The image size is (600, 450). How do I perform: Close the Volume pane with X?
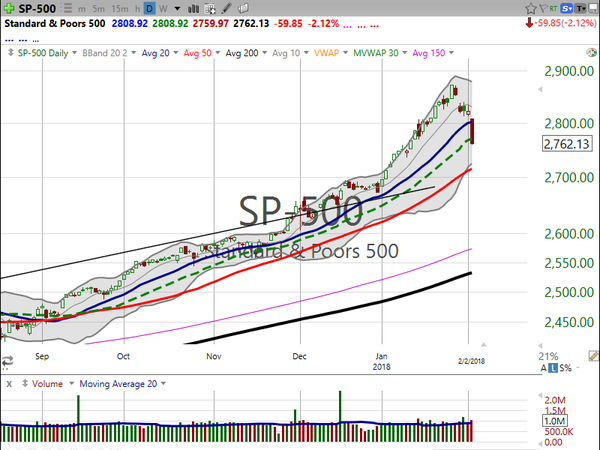(x=9, y=384)
